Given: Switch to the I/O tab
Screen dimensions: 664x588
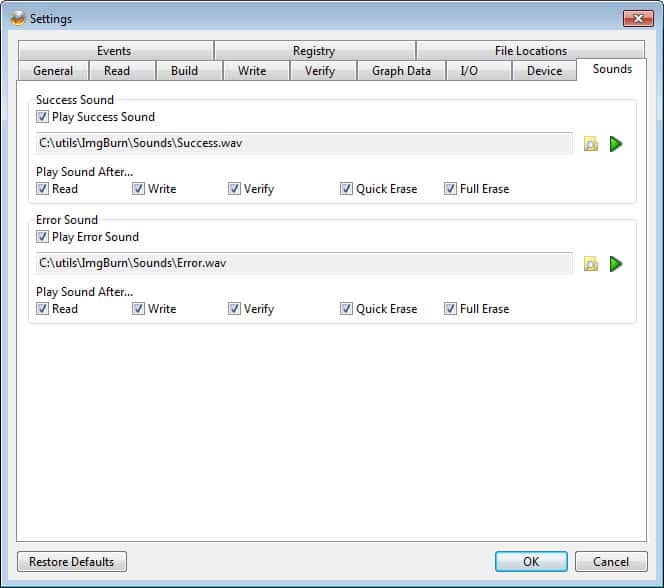Looking at the screenshot, I should click(479, 71).
